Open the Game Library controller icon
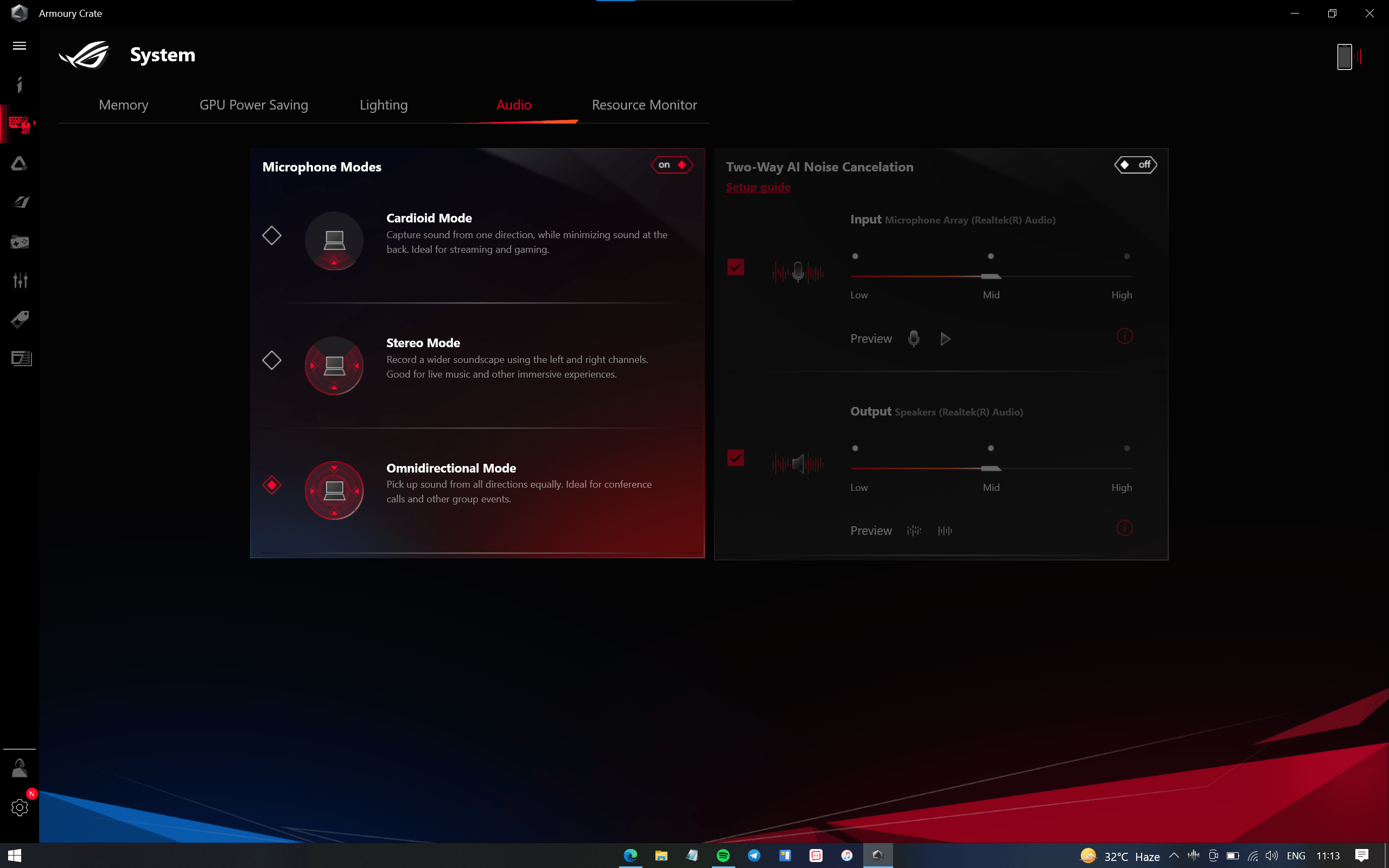The height and width of the screenshot is (868, 1389). coord(20,242)
